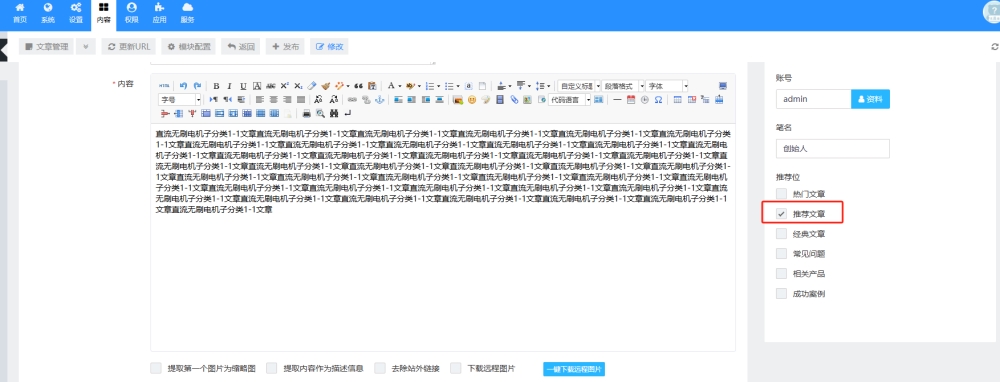Open 服务 in top navigation
Viewport: 1000px width, 382px height.
coord(188,13)
